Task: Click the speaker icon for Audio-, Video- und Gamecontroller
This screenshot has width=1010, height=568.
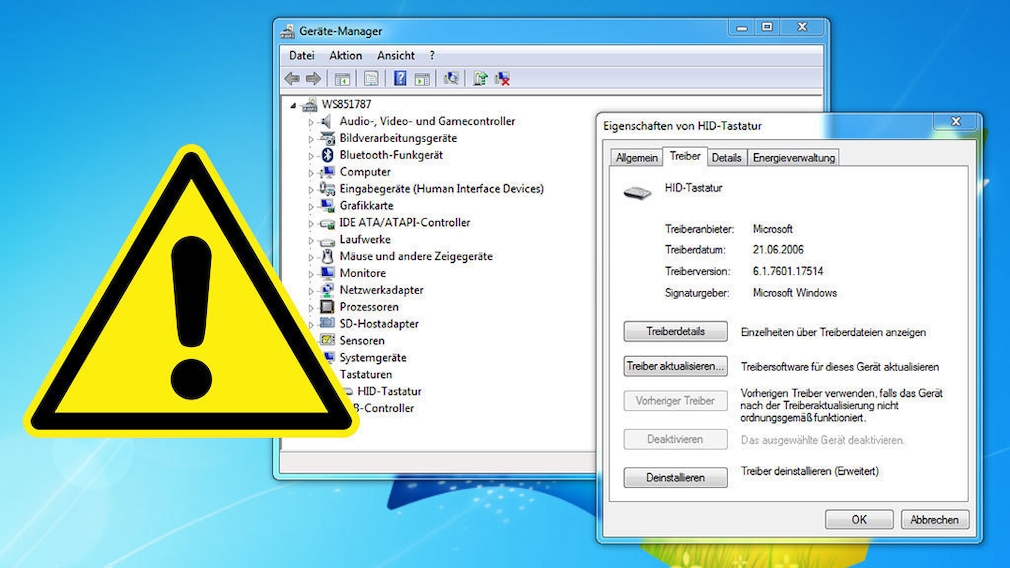Action: click(x=327, y=121)
